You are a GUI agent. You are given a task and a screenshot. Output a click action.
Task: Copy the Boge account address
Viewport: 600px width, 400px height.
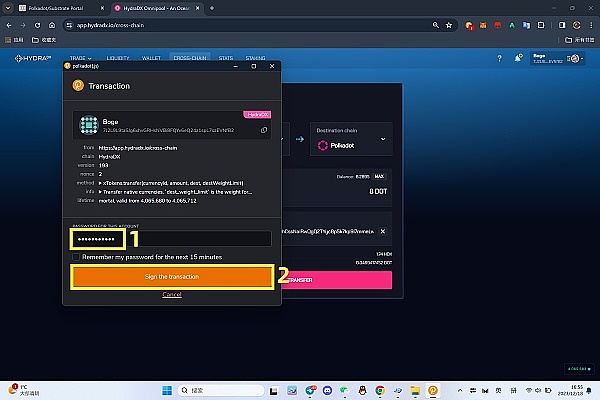[264, 129]
